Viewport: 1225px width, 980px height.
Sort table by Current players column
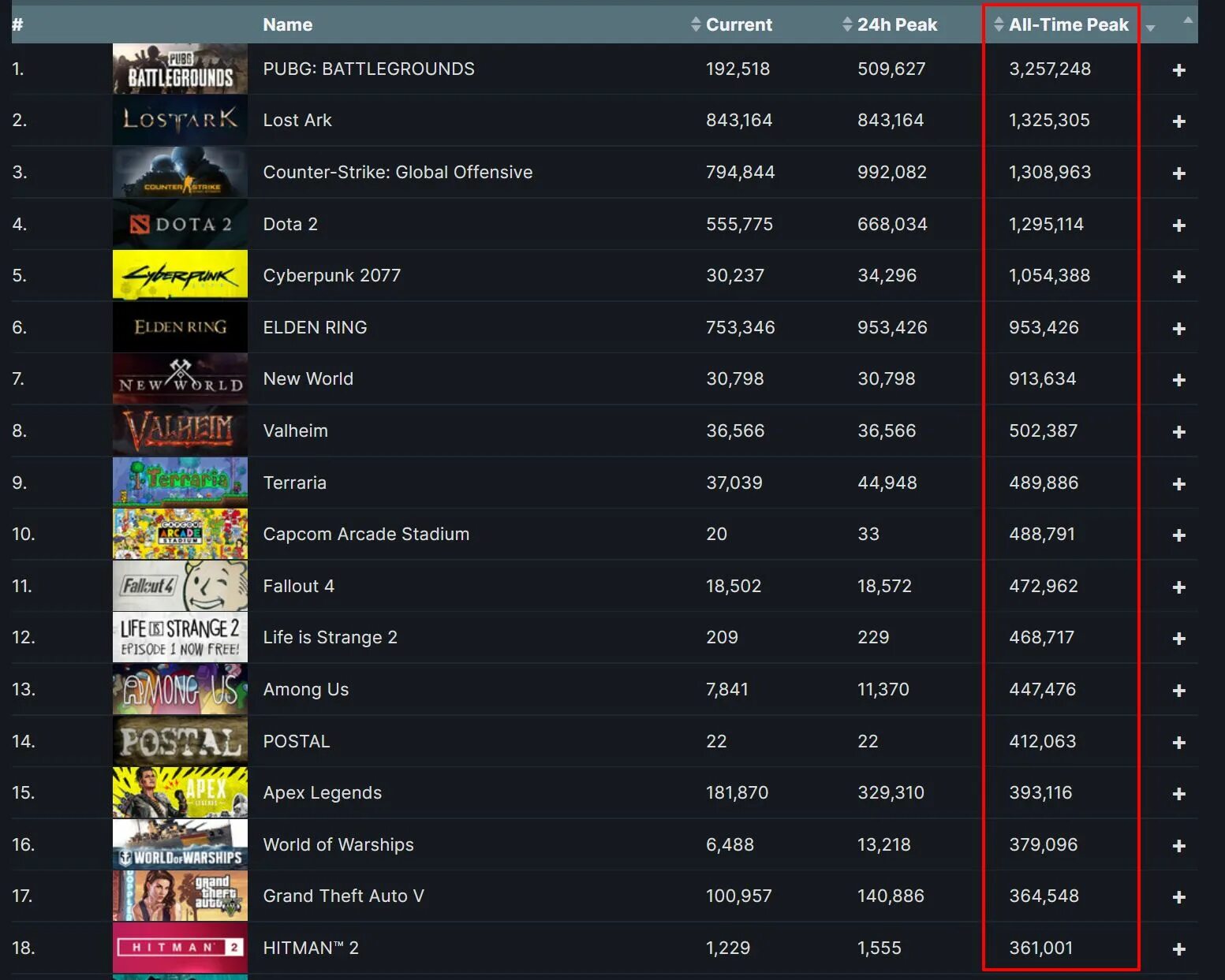tap(731, 24)
